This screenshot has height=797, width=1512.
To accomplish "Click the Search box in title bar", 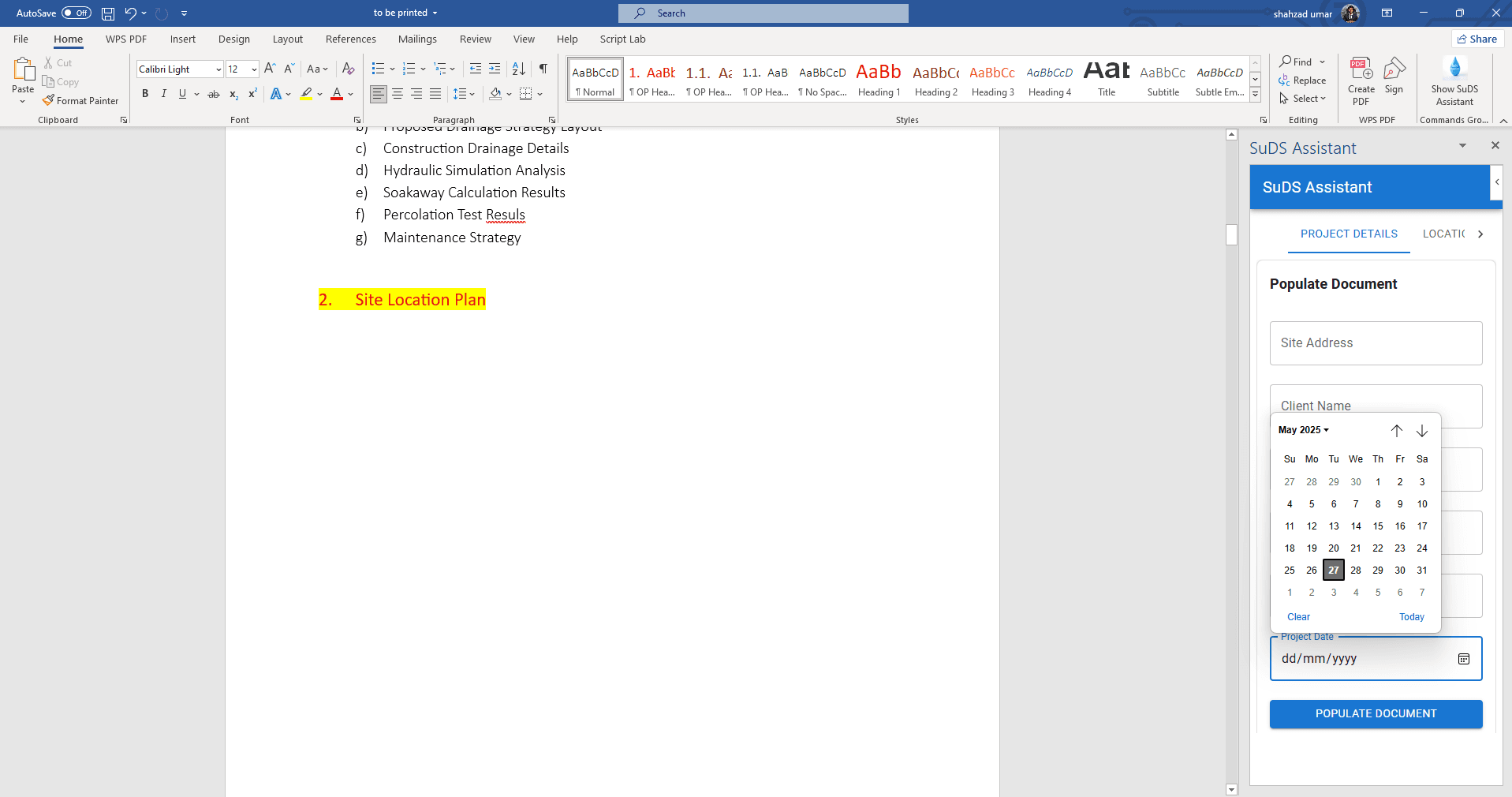I will coord(763,13).
